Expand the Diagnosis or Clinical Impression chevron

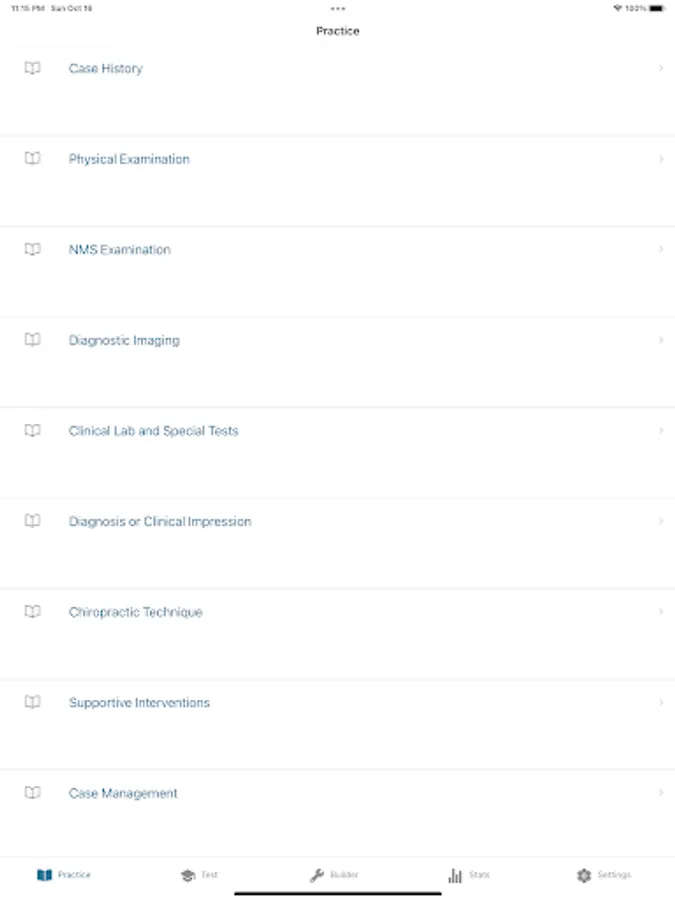pyautogui.click(x=661, y=521)
